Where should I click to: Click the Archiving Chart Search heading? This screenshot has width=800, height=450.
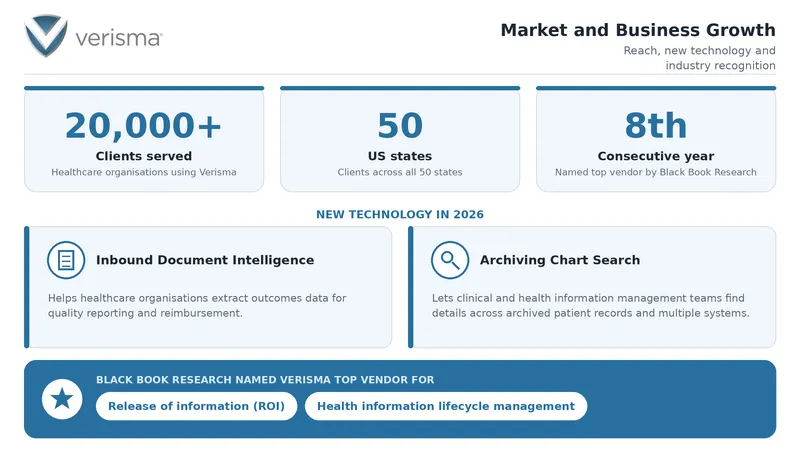pos(560,260)
